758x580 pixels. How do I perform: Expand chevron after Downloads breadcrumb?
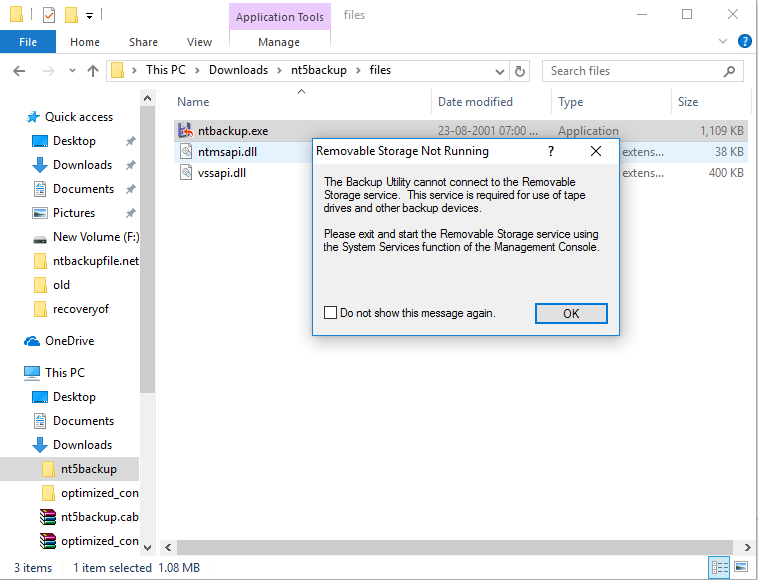click(279, 71)
